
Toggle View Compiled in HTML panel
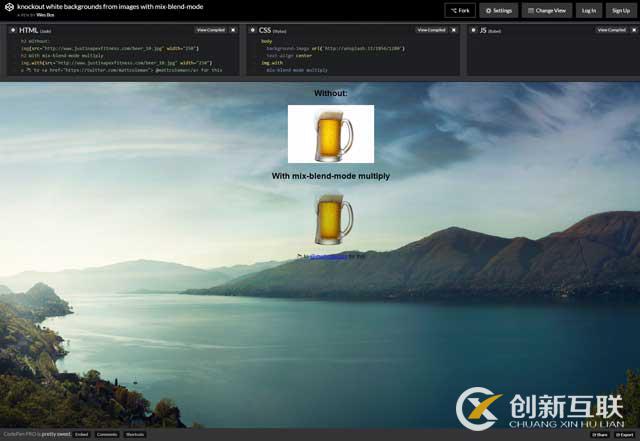coord(210,30)
